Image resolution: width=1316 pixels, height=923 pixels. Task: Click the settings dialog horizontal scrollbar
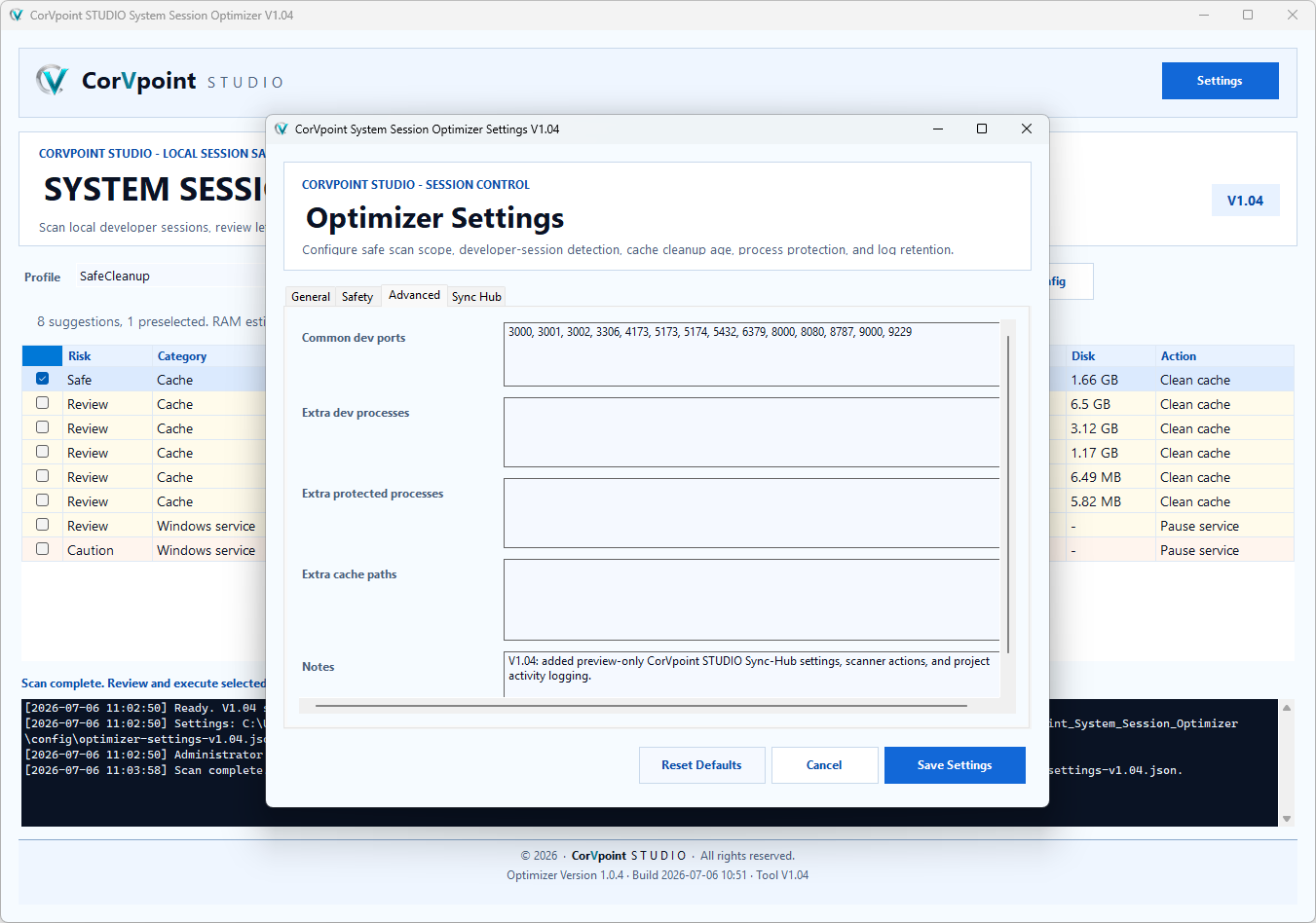[641, 706]
